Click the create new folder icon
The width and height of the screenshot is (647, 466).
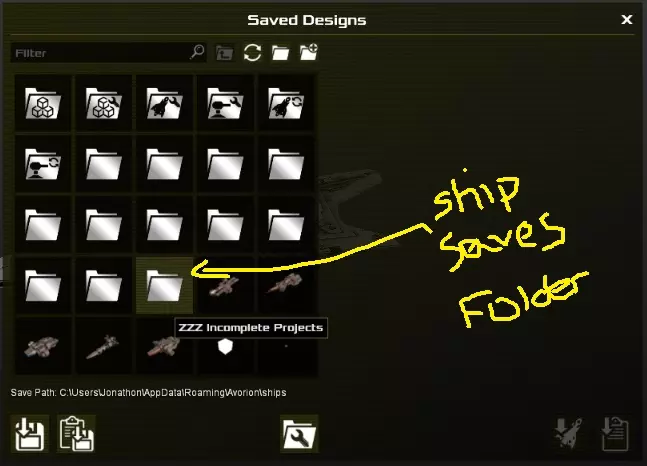tap(309, 52)
